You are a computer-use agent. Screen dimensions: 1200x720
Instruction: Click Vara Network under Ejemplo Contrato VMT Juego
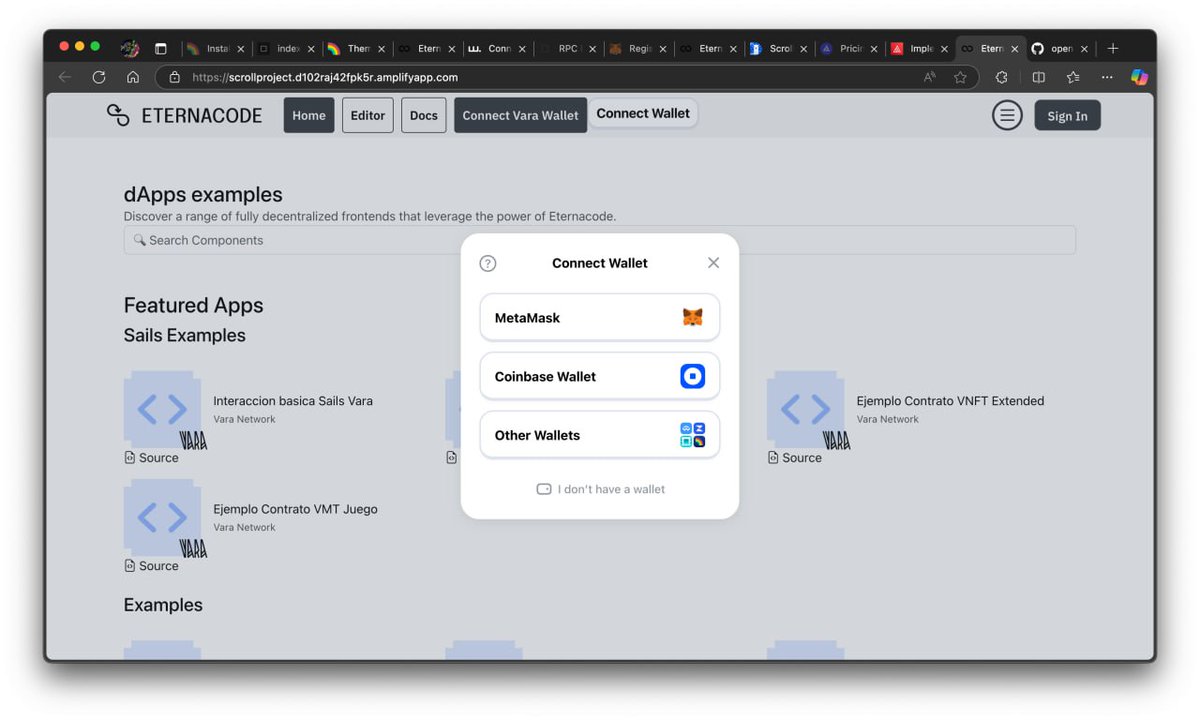244,527
